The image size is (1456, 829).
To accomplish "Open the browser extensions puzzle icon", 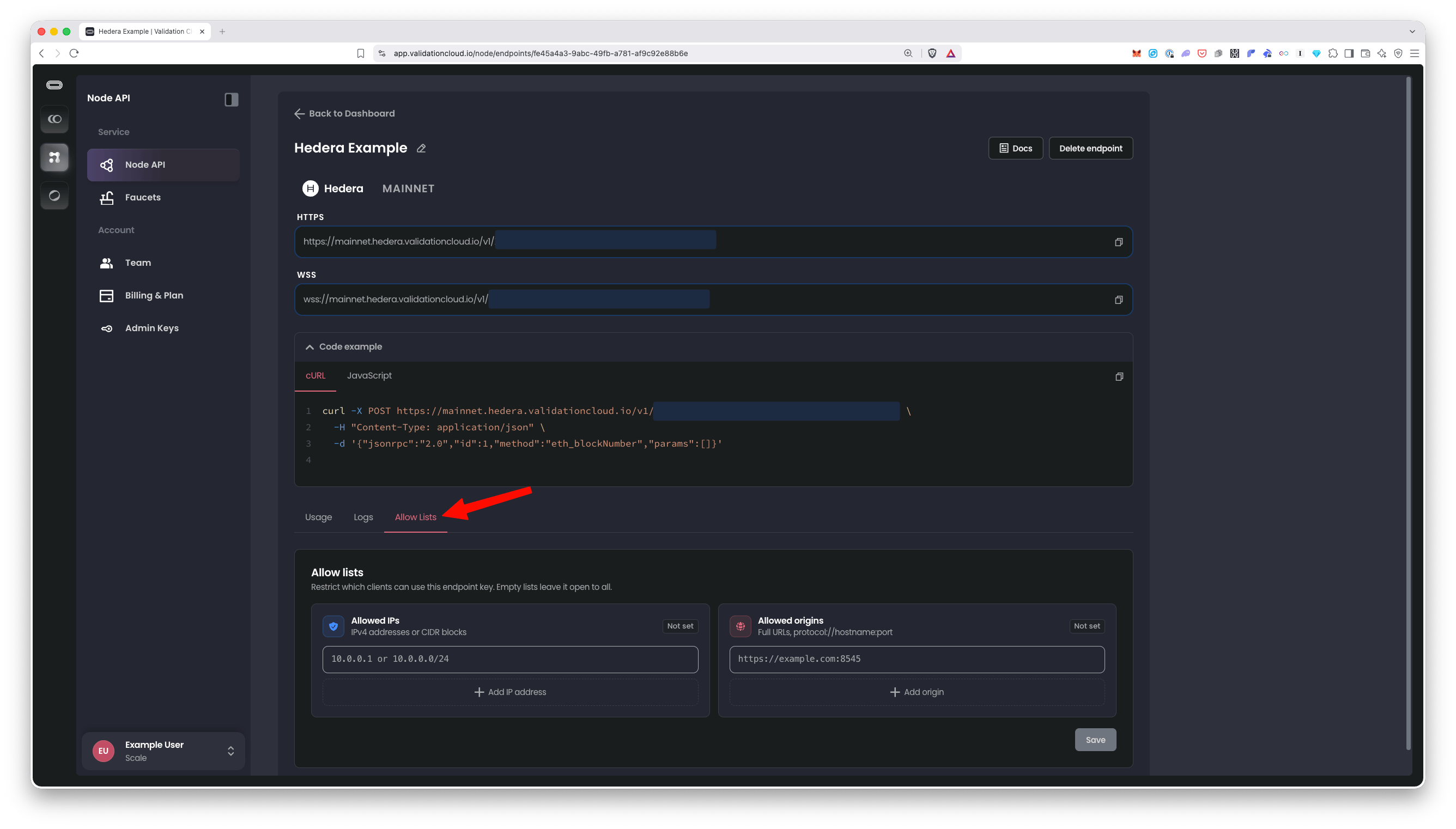I will click(x=1333, y=53).
